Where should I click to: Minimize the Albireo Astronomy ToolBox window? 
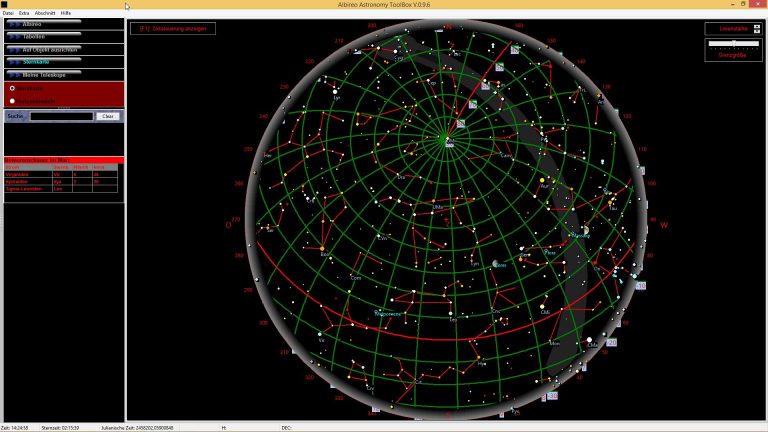pyautogui.click(x=733, y=4)
